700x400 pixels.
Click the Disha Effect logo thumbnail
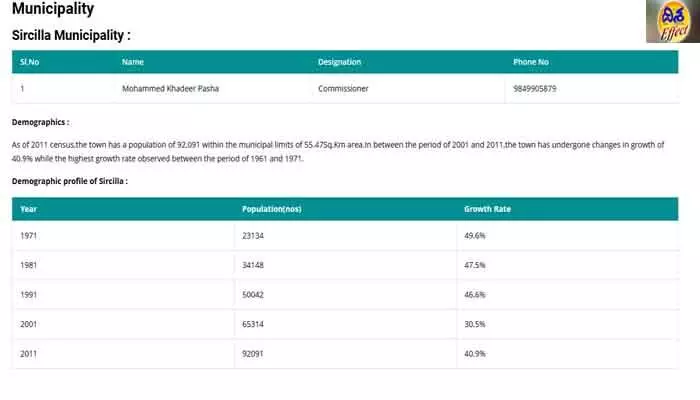673,21
